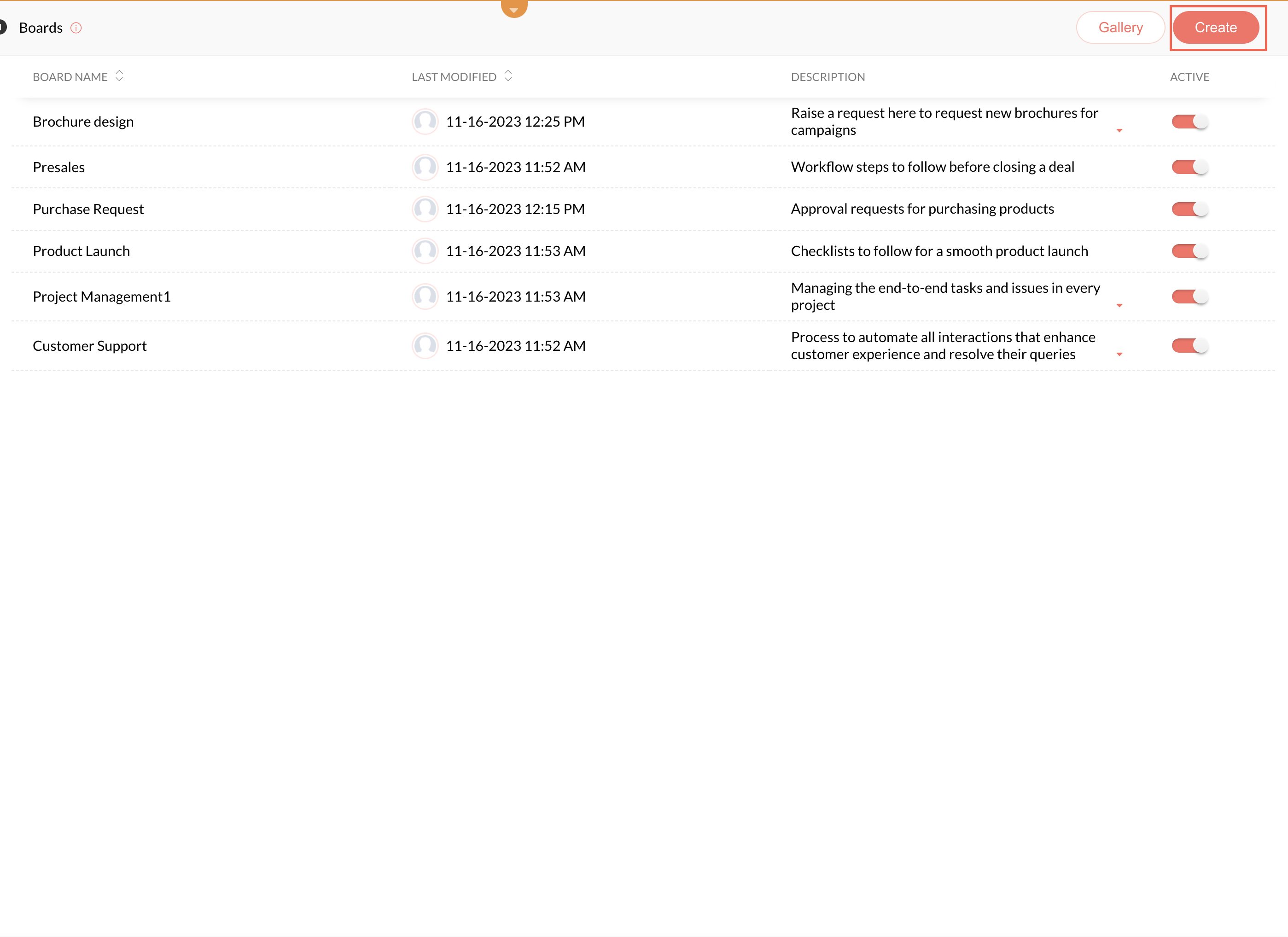
Task: Click the Create button
Action: [1215, 28]
